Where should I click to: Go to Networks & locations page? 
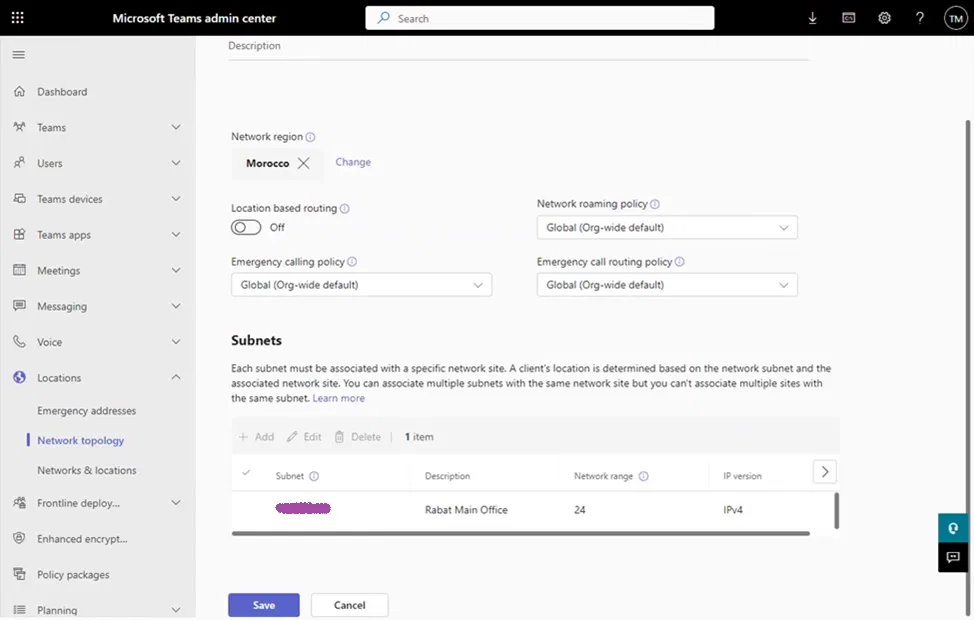86,470
